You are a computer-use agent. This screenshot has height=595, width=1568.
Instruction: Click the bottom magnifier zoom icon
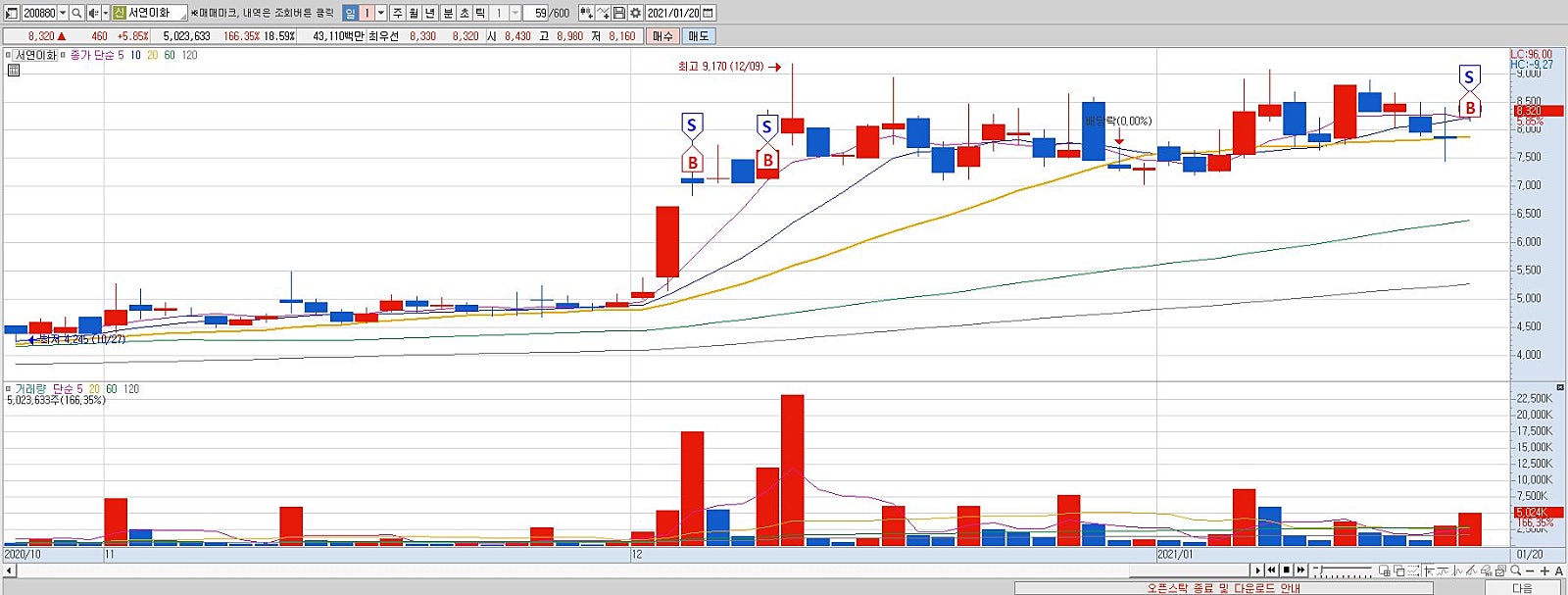pos(1516,570)
